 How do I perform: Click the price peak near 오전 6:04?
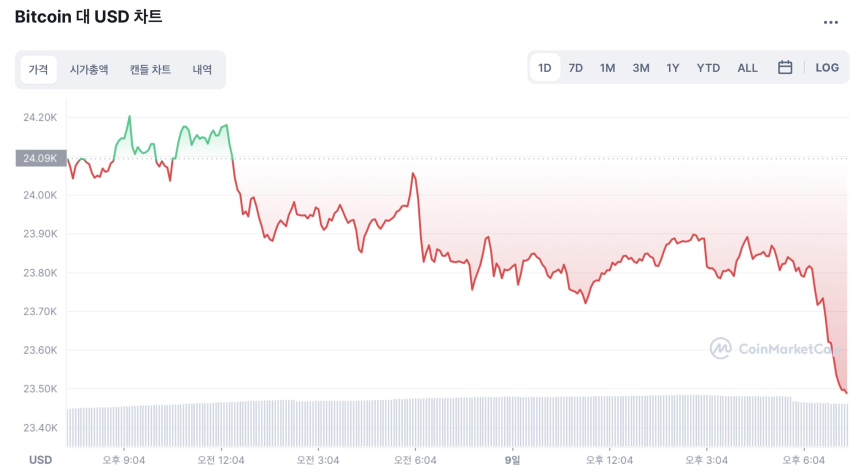(412, 174)
